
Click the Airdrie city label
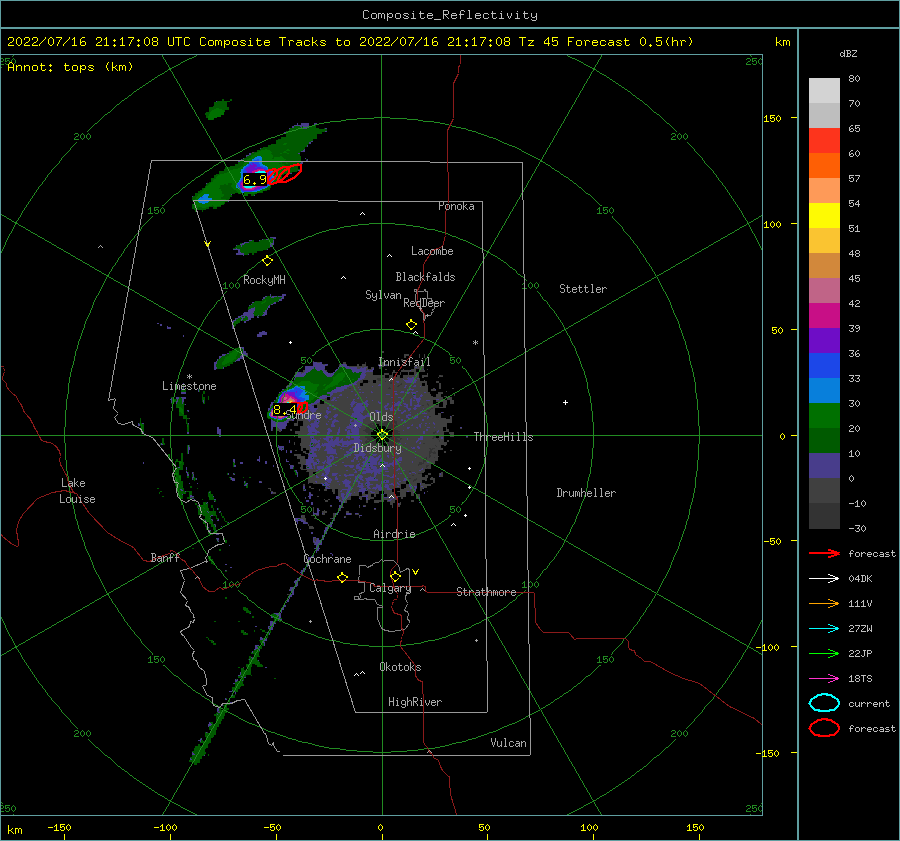click(394, 534)
